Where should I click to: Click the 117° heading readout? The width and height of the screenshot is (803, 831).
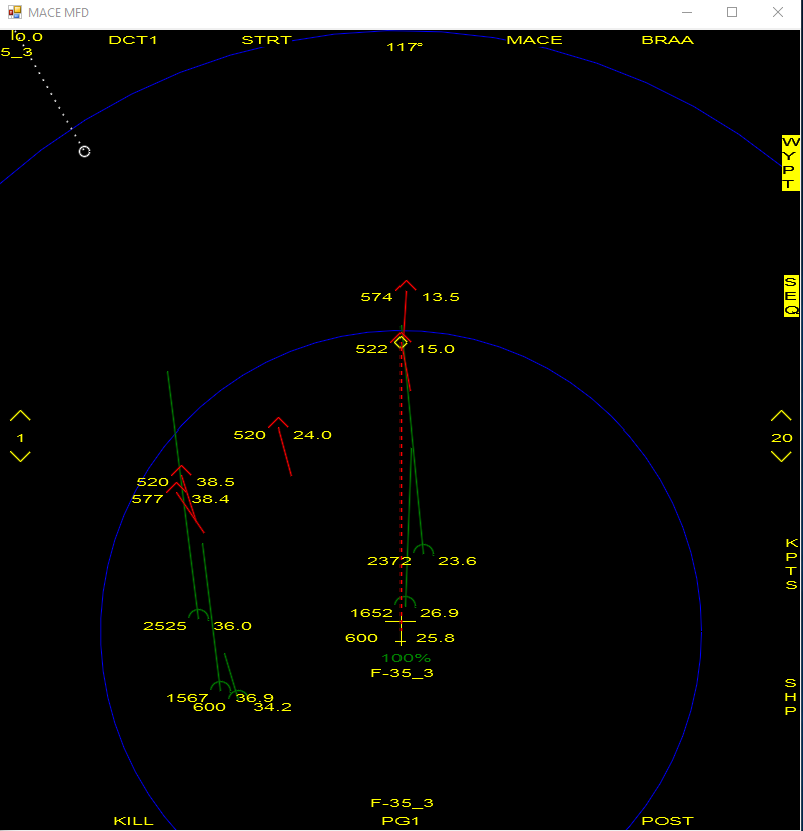click(x=405, y=47)
